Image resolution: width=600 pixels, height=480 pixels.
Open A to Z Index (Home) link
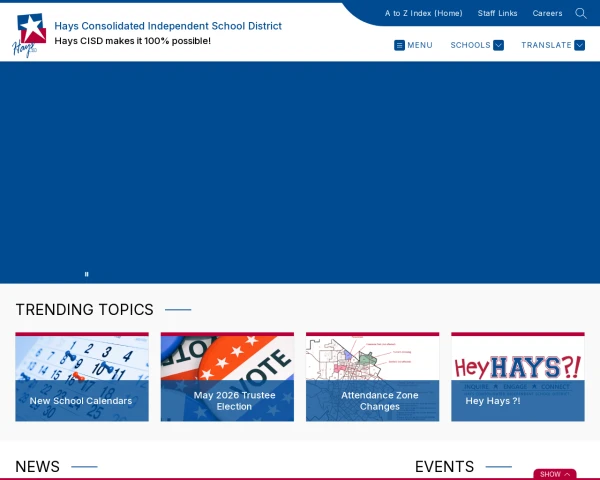[424, 13]
